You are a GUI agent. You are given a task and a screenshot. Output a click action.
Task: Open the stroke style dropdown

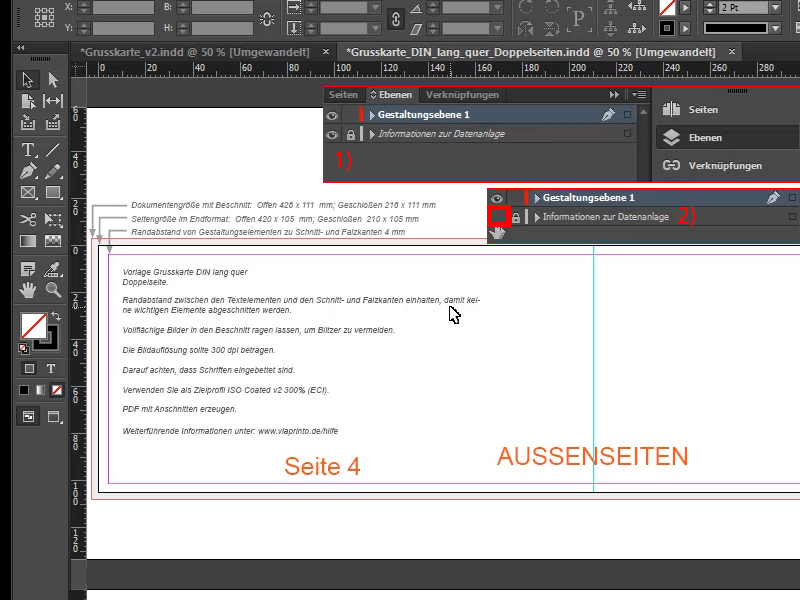(x=775, y=29)
